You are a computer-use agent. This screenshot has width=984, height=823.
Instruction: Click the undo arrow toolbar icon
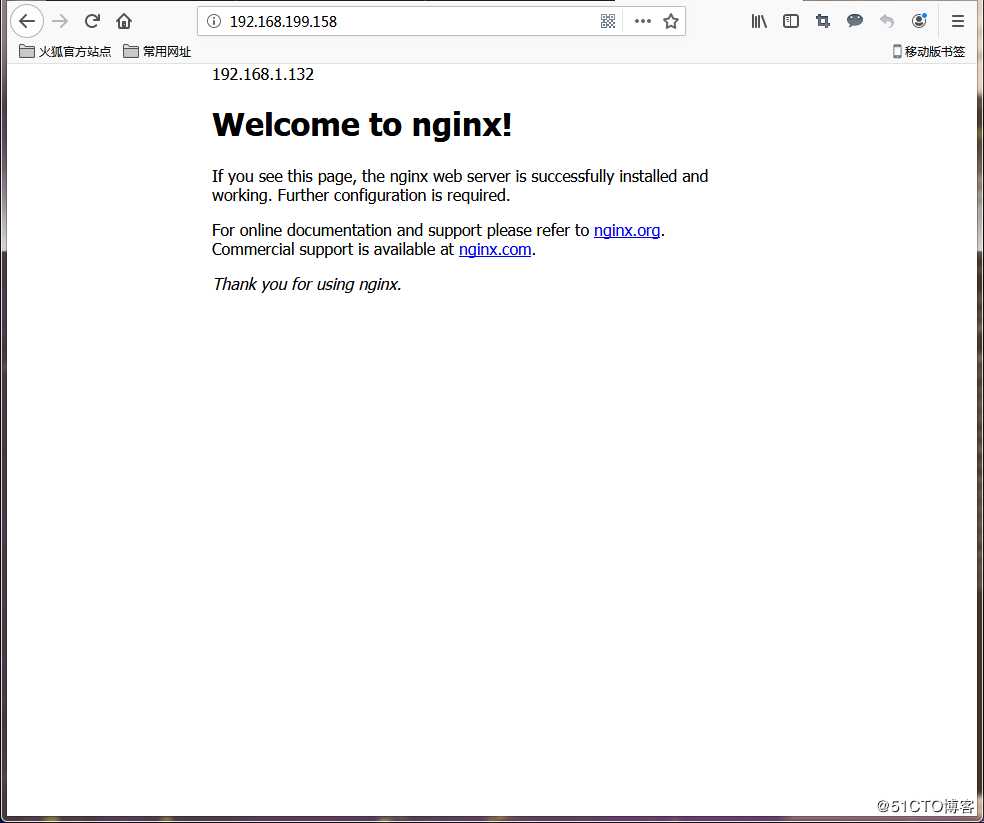coord(887,21)
